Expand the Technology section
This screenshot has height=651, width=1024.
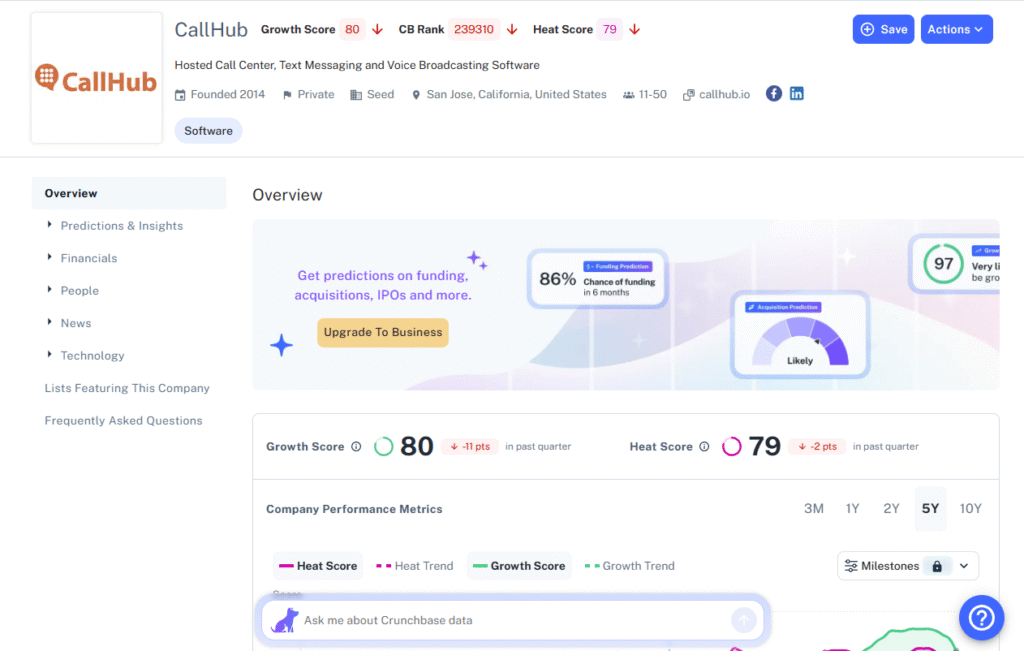coord(50,355)
